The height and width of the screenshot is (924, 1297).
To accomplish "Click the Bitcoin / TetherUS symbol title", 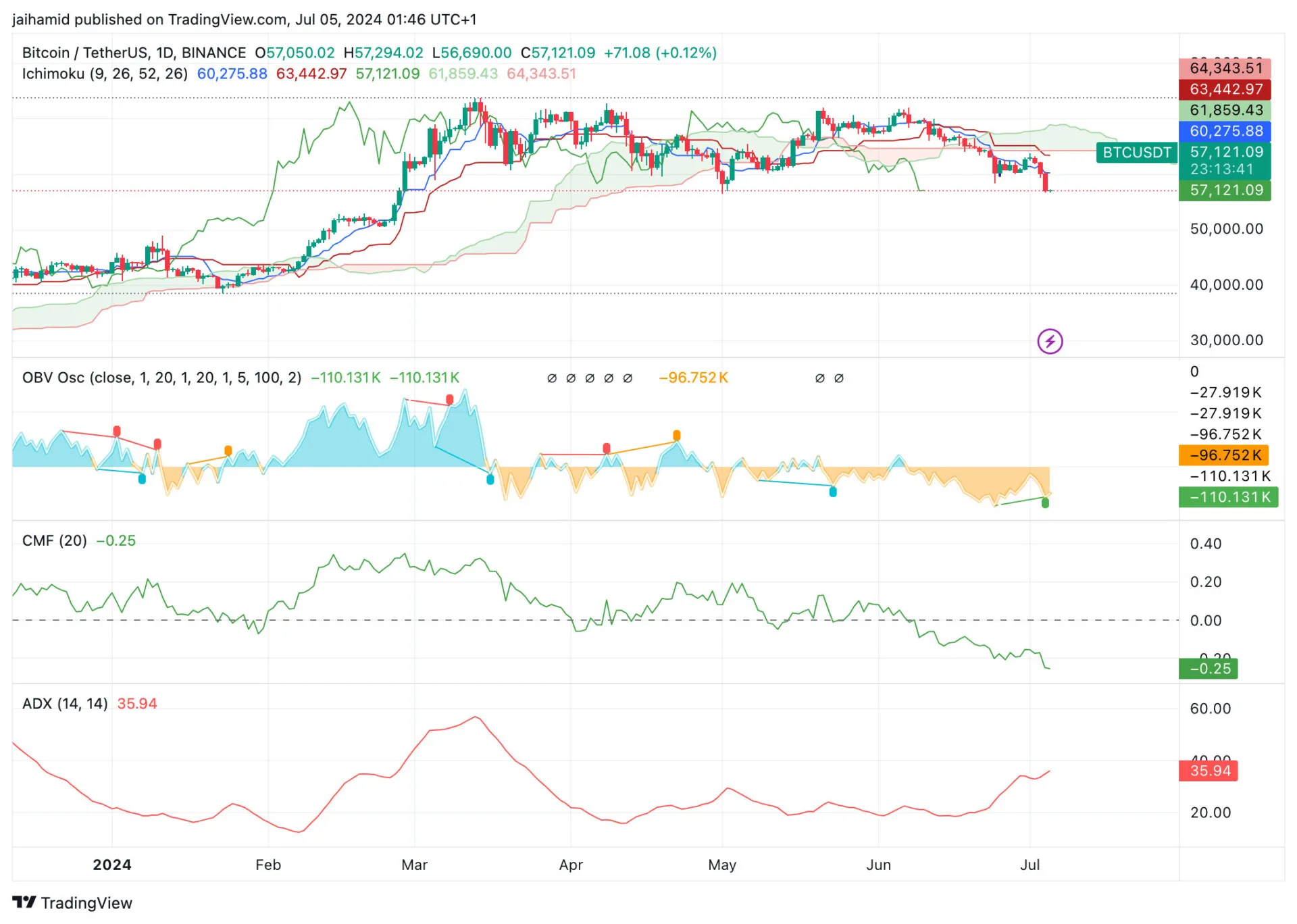I will (x=134, y=53).
